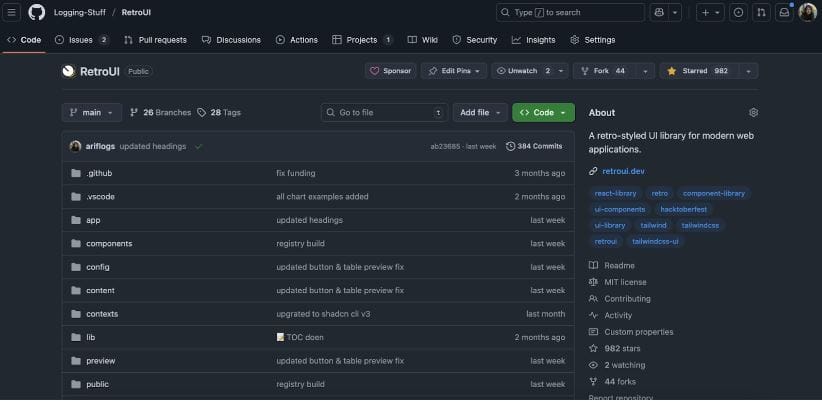
Task: Click the 982 stars star icon
Action: click(x=593, y=349)
